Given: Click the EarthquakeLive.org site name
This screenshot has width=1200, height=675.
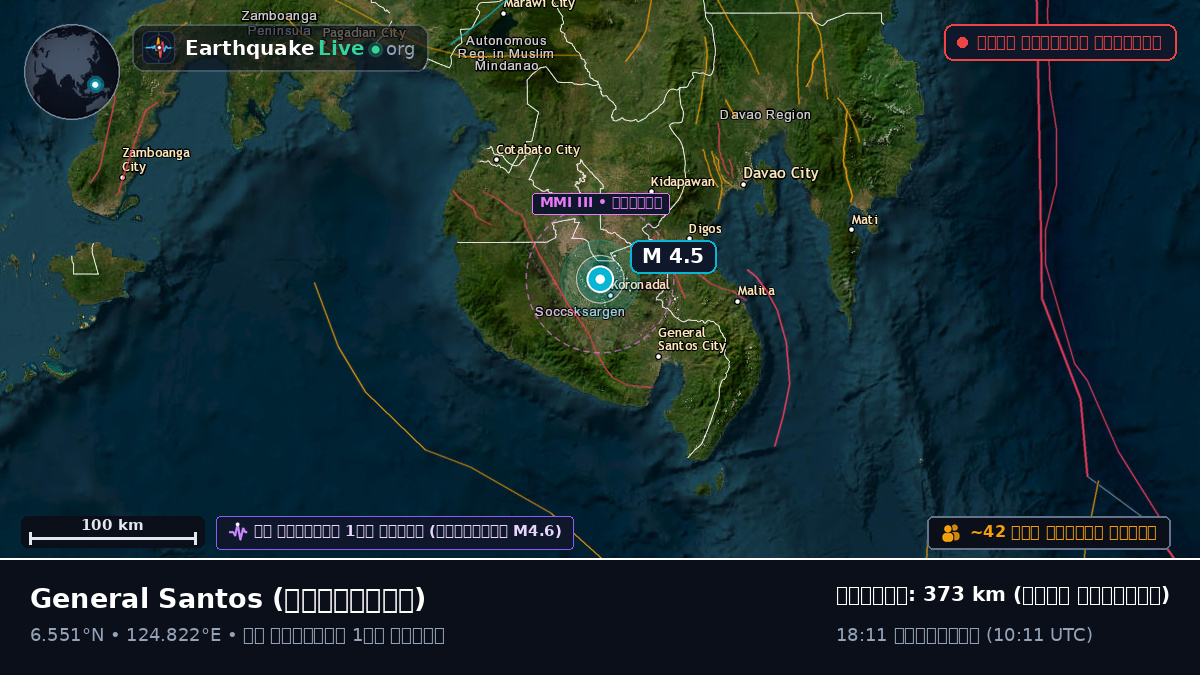Looking at the screenshot, I should [300, 48].
